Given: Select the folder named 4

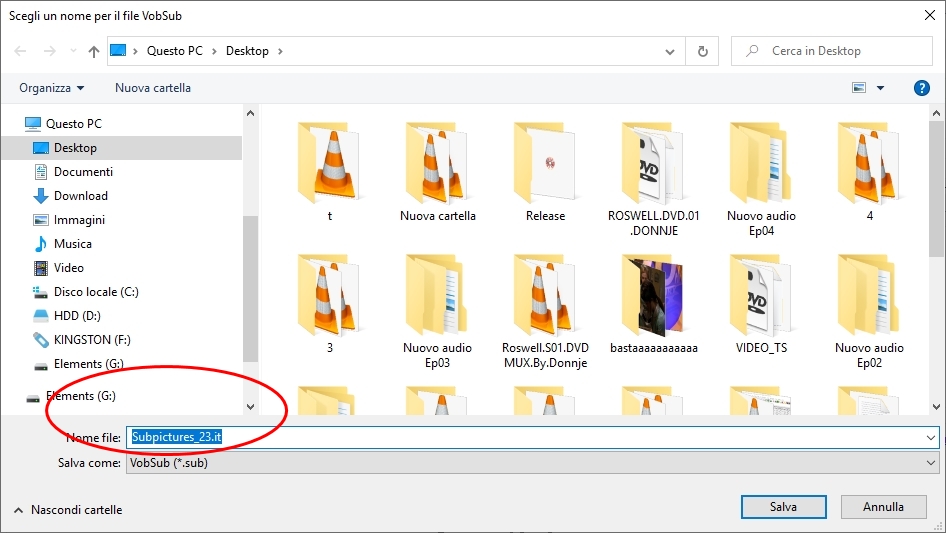Looking at the screenshot, I should point(869,172).
